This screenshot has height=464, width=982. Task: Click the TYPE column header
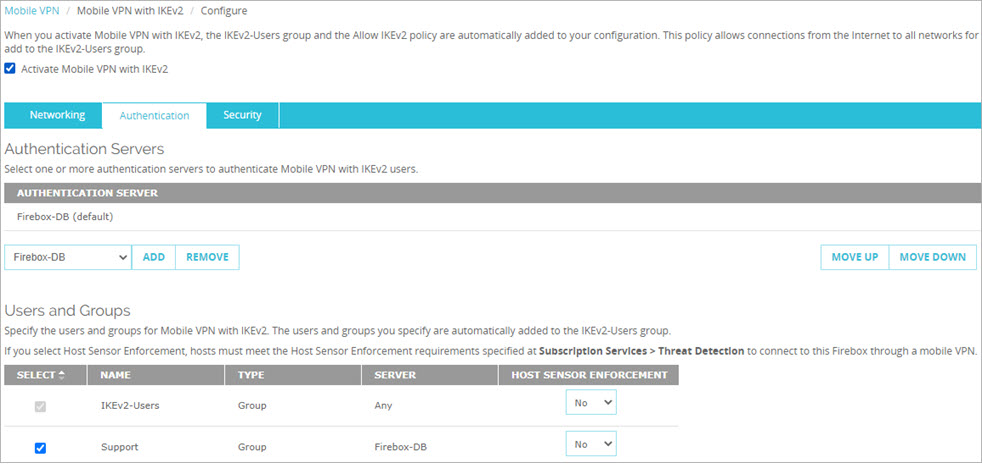(x=250, y=375)
